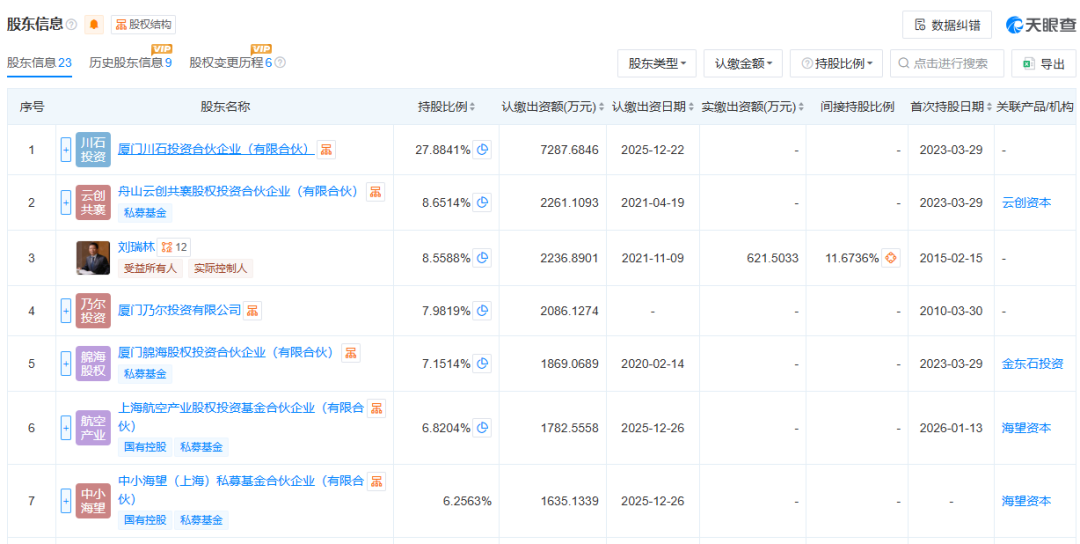Expand row 舟山云创共襄股权投资合伙企业

(66, 202)
